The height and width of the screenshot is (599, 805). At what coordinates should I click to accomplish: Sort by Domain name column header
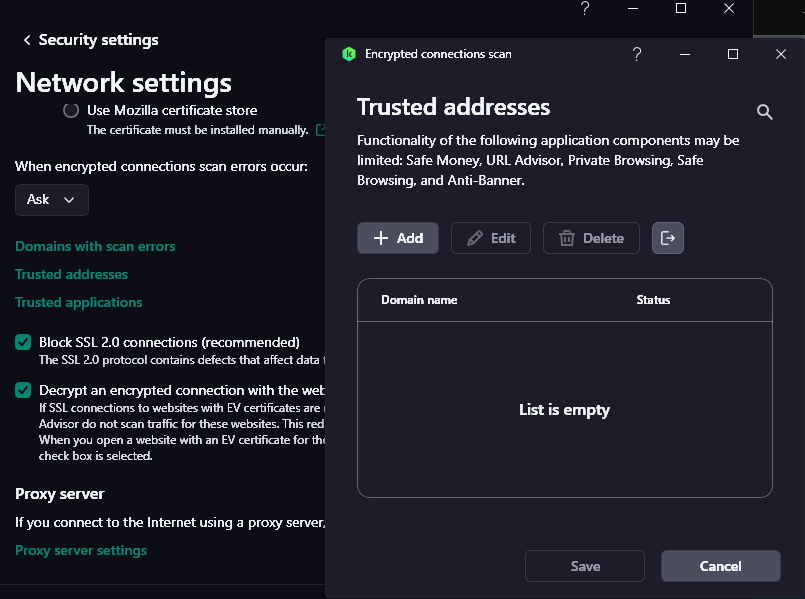coord(419,300)
